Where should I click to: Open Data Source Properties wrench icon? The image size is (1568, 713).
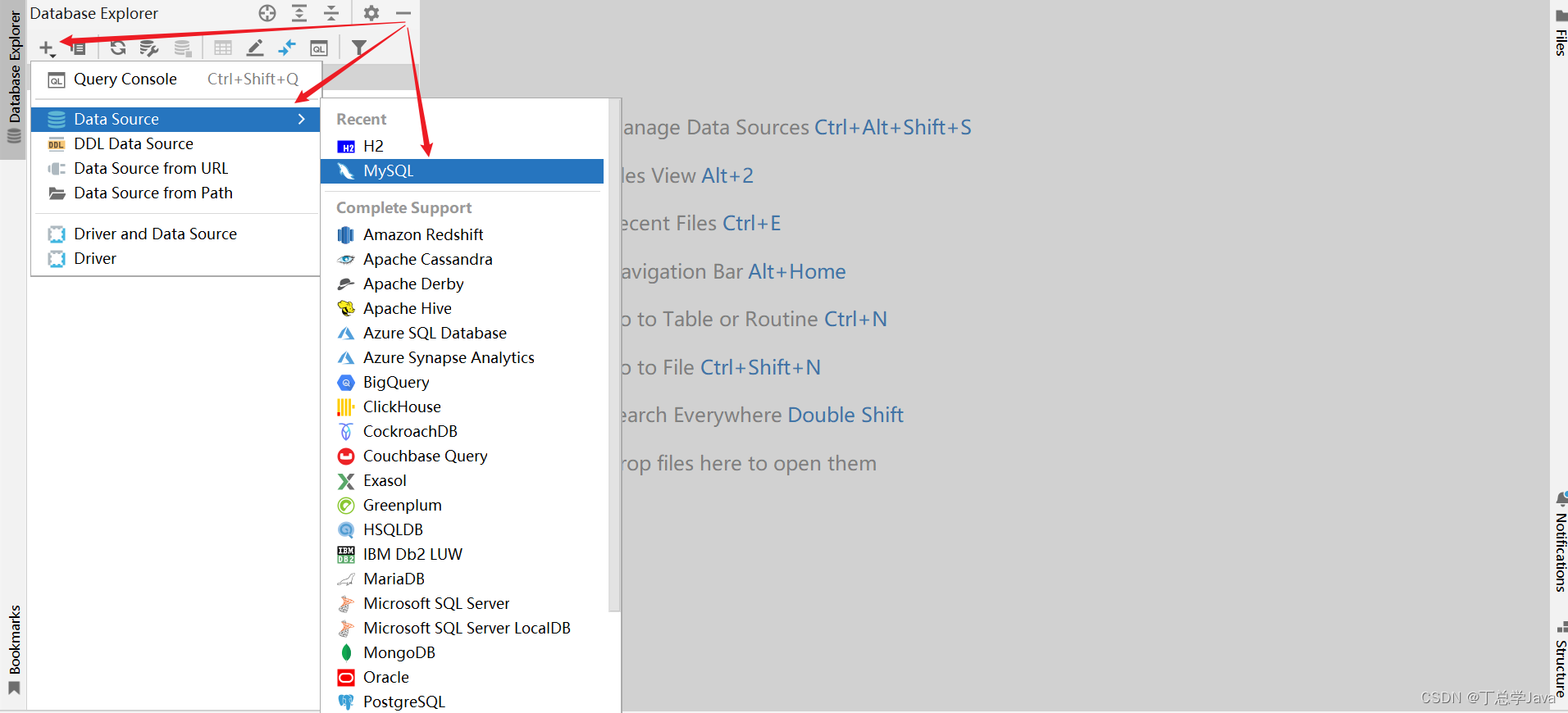[149, 48]
